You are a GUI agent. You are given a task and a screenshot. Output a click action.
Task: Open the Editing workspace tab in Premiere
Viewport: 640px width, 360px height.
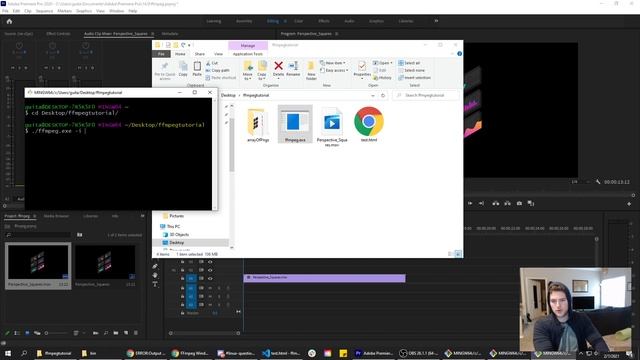[x=273, y=21]
